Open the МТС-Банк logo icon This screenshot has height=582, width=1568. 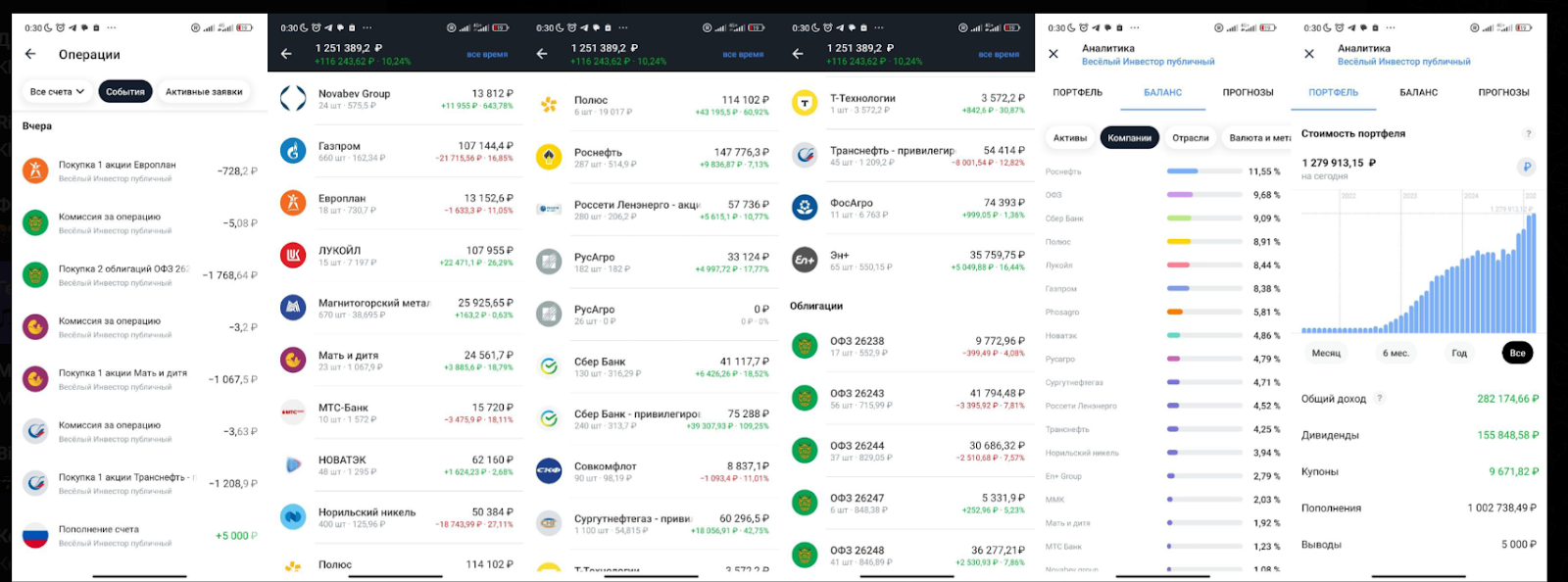(x=293, y=412)
